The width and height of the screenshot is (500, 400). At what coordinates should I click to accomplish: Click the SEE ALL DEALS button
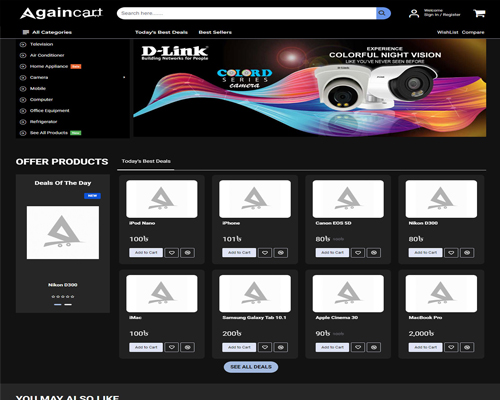point(251,367)
